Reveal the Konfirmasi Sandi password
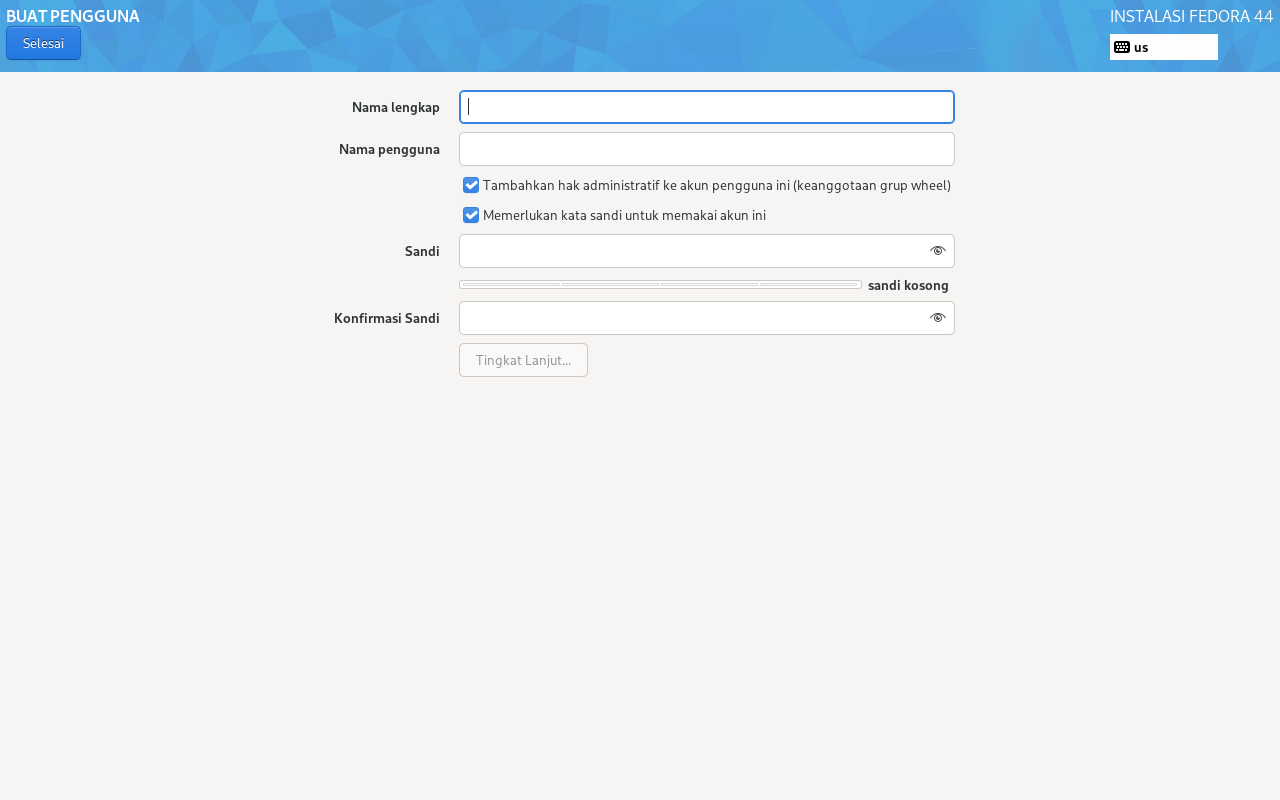1280x800 pixels. click(x=937, y=318)
